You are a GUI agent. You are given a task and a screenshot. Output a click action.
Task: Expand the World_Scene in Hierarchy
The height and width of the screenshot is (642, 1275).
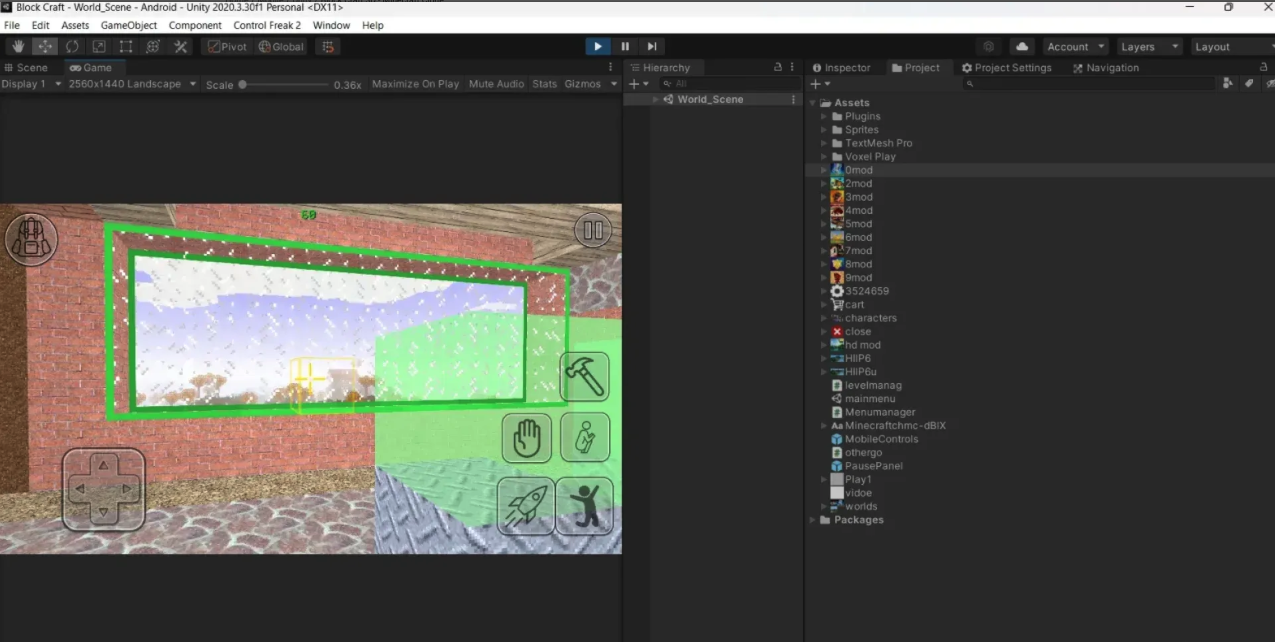click(x=655, y=100)
